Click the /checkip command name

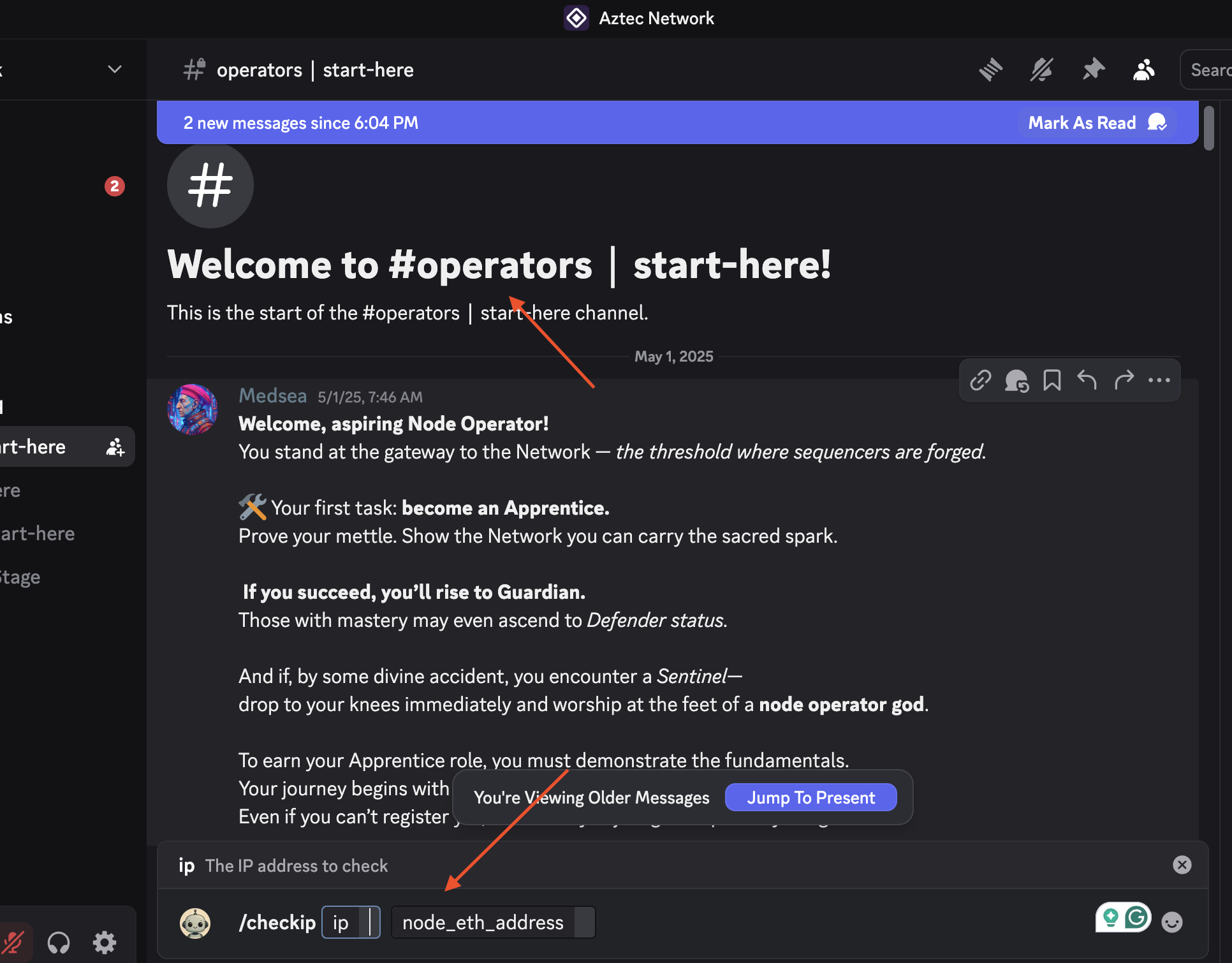(x=277, y=922)
